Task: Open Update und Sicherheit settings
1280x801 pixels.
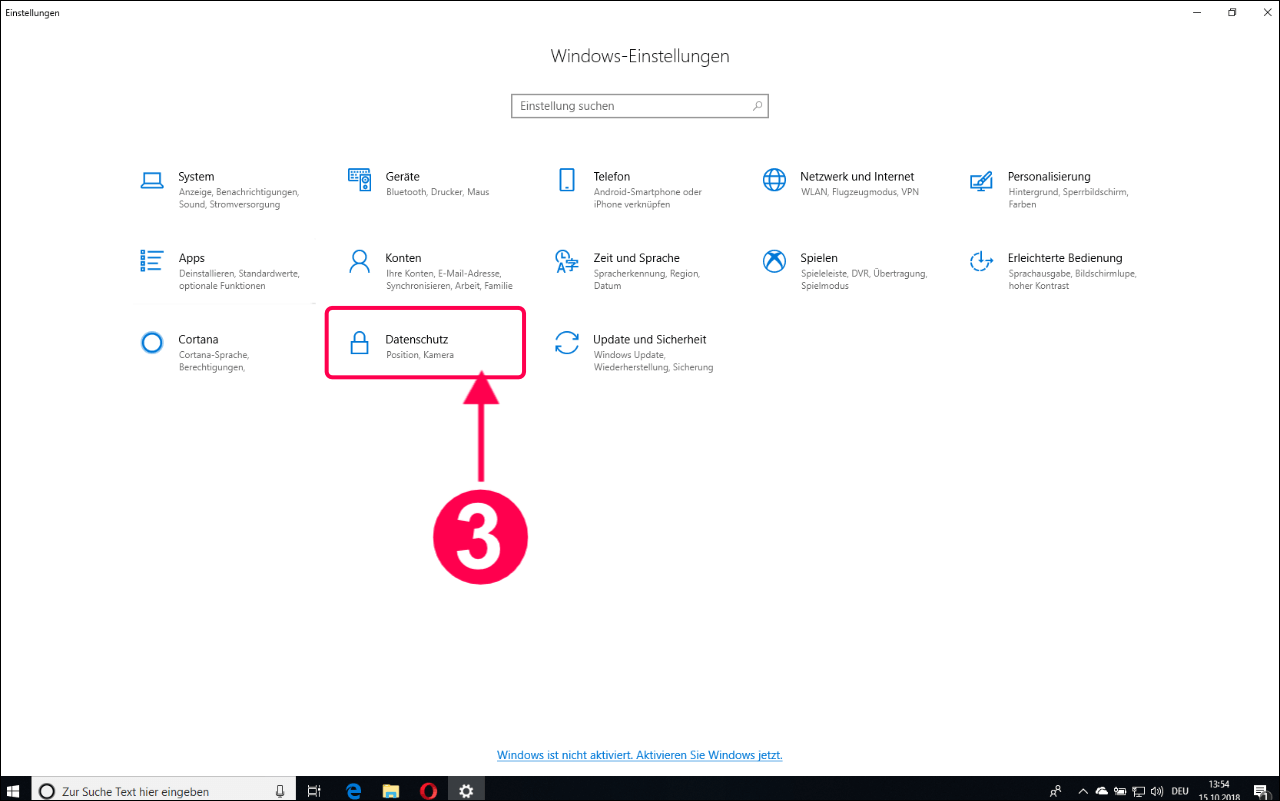Action: pos(635,353)
